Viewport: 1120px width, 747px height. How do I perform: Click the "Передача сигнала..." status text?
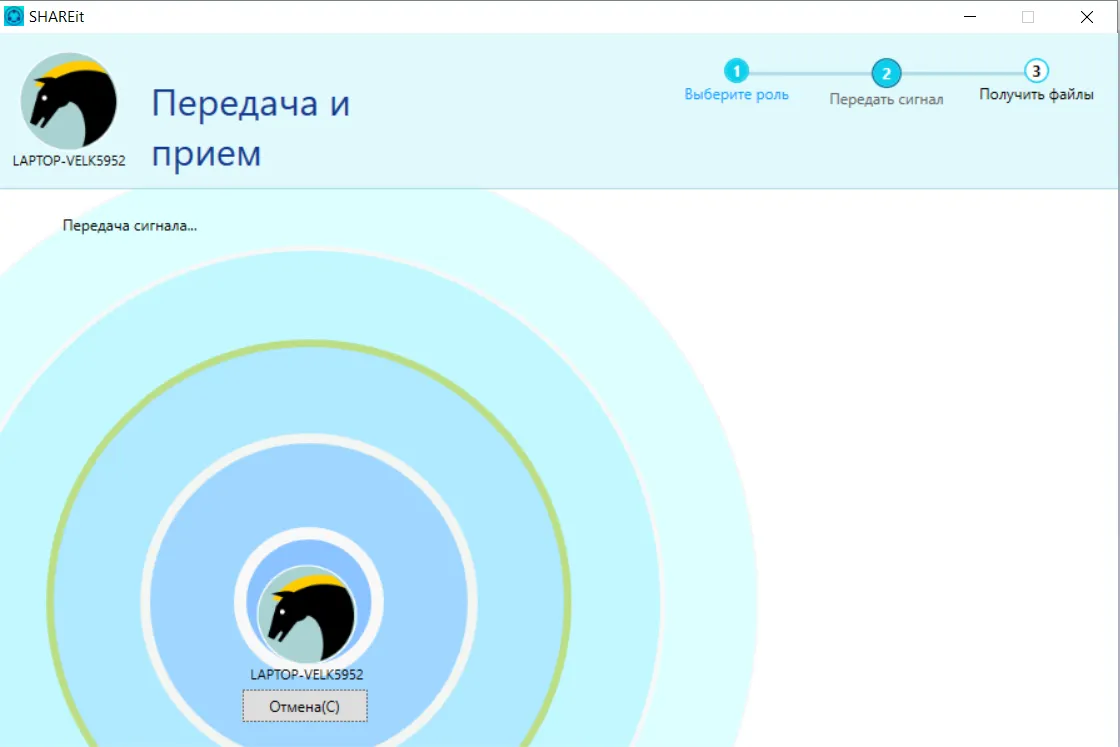(130, 226)
